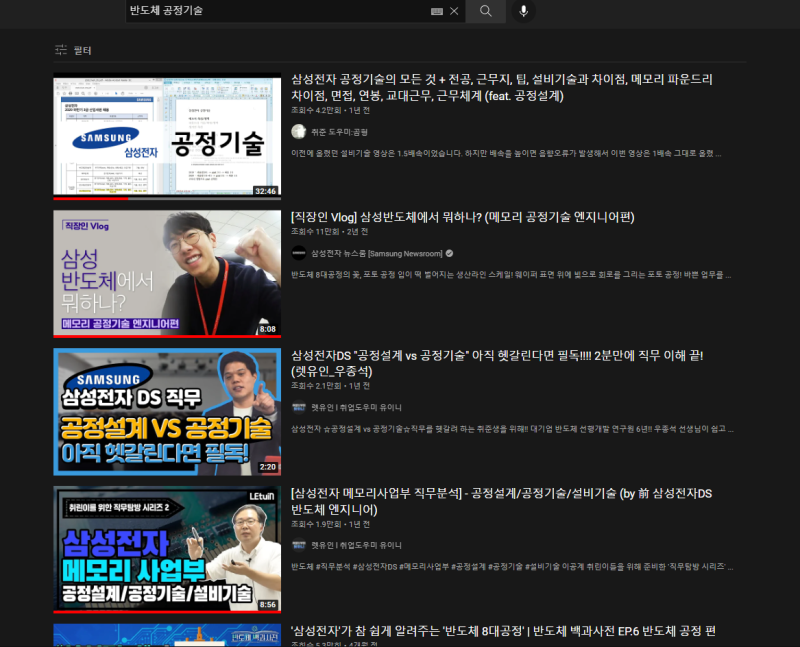This screenshot has height=647, width=800.
Task: Open title '반도체 8대공정' EP.6 video
Action: click(503, 631)
